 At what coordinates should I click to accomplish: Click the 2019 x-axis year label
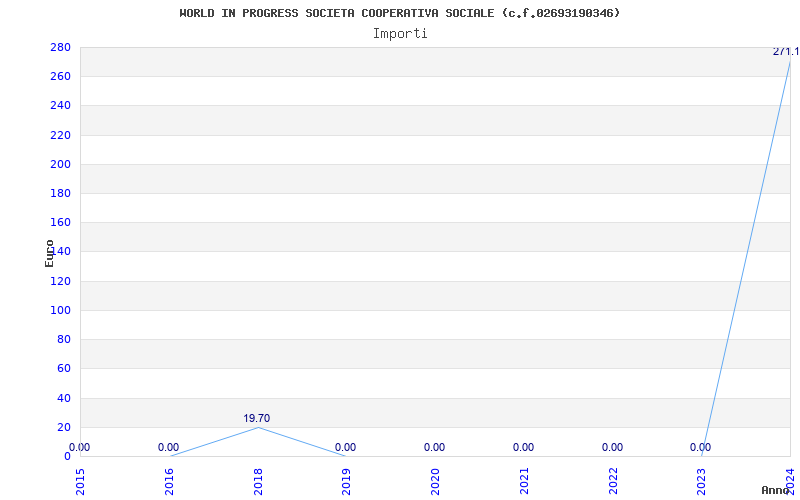pyautogui.click(x=347, y=481)
